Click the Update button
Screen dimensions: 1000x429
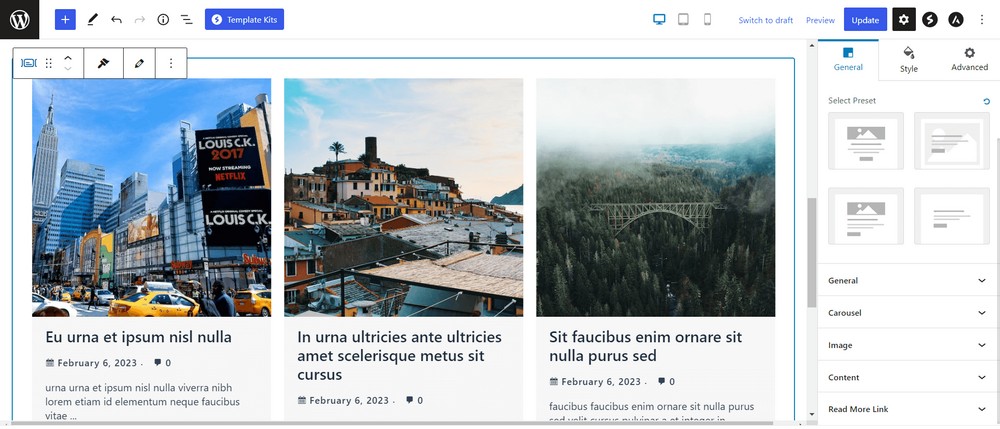coord(865,20)
